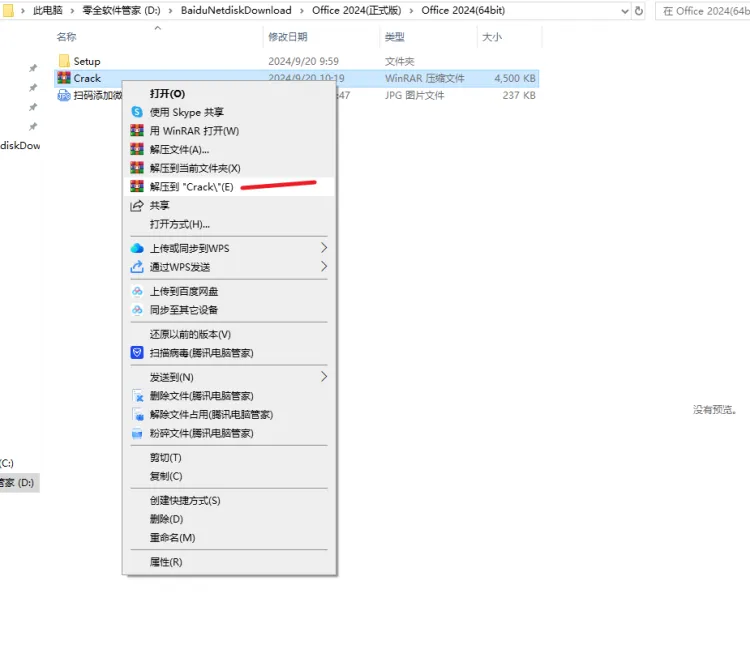The width and height of the screenshot is (750, 649).
Task: Select 解压到 "Crack\"(E) menu option
Action: point(191,187)
